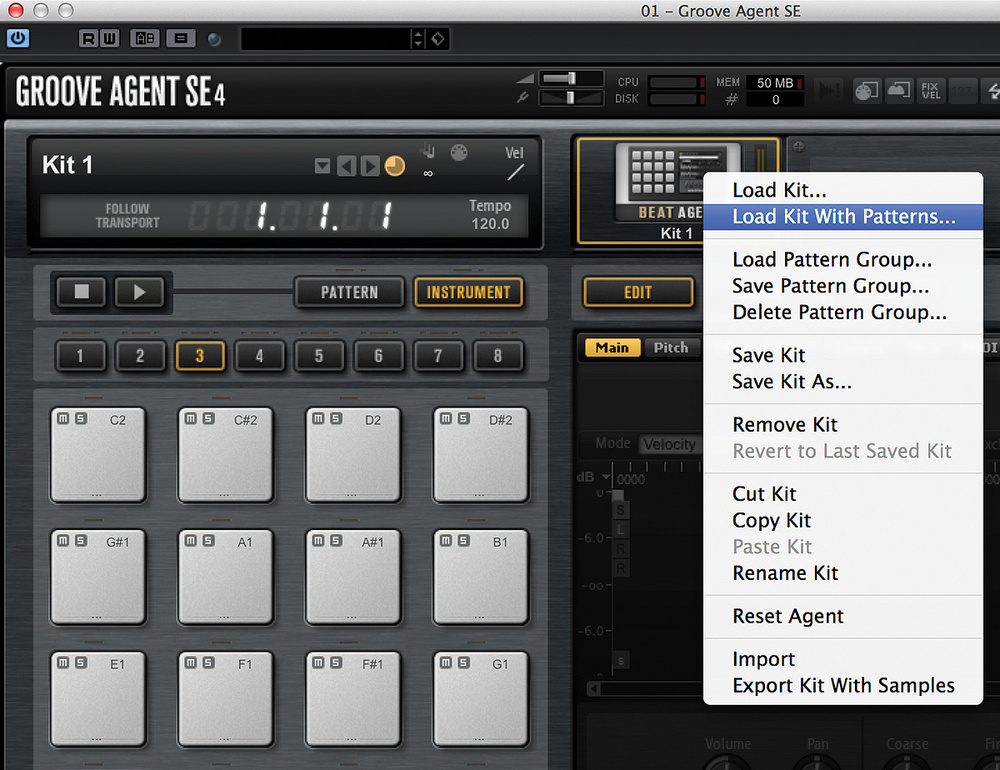Switch pads to Instrument mode

point(469,292)
